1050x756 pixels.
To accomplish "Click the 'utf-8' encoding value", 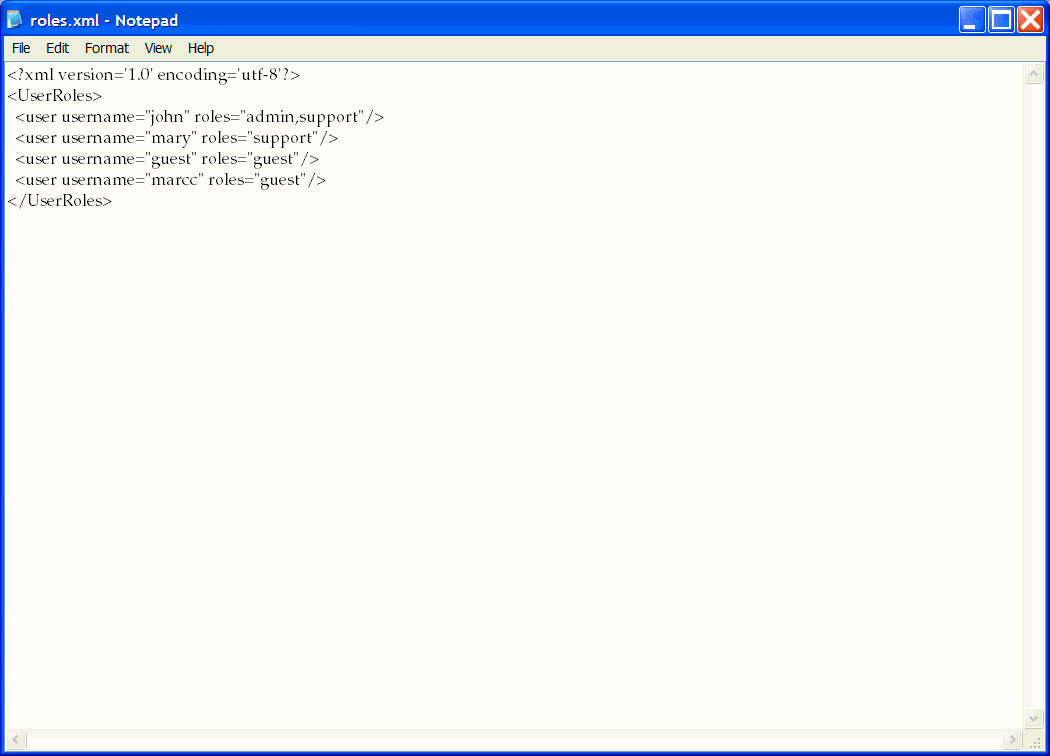I will tap(260, 74).
